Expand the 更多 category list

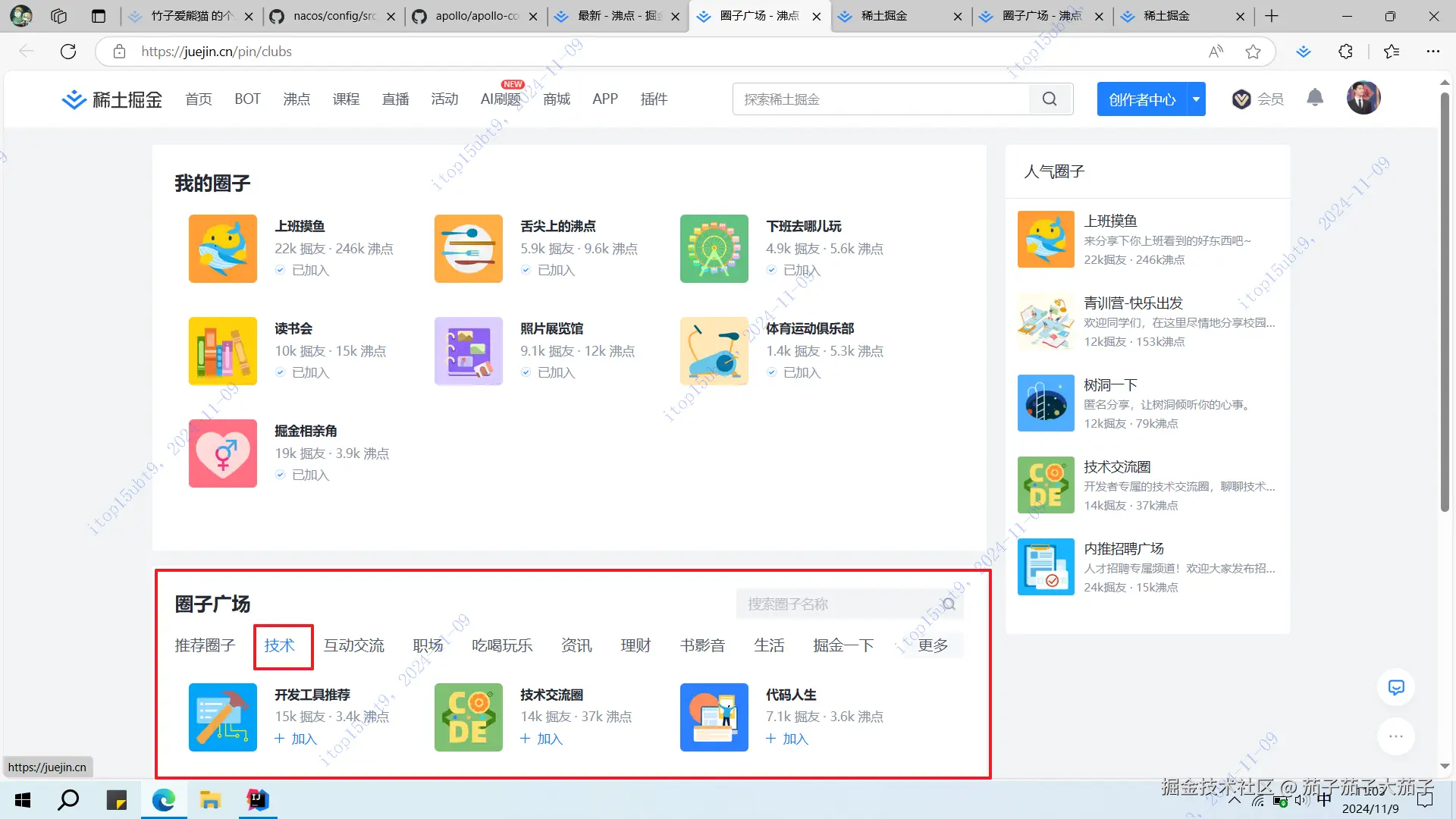coord(933,645)
